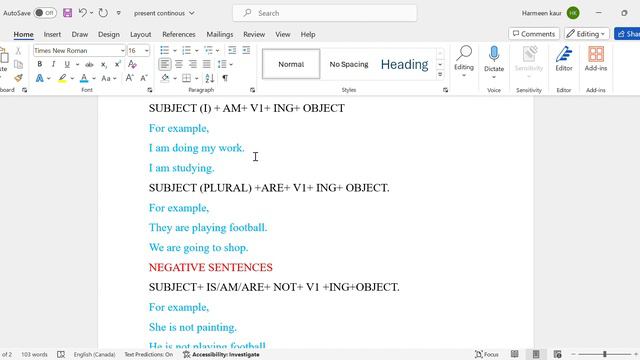Image resolution: width=640 pixels, height=360 pixels.
Task: Clear all formatting from selection
Action: coord(132,64)
